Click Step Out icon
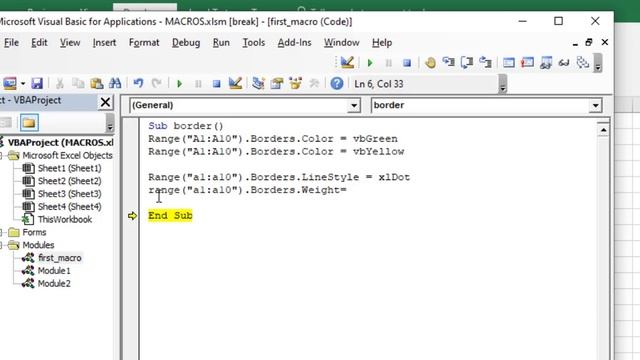The width and height of the screenshot is (640, 360). coord(485,62)
